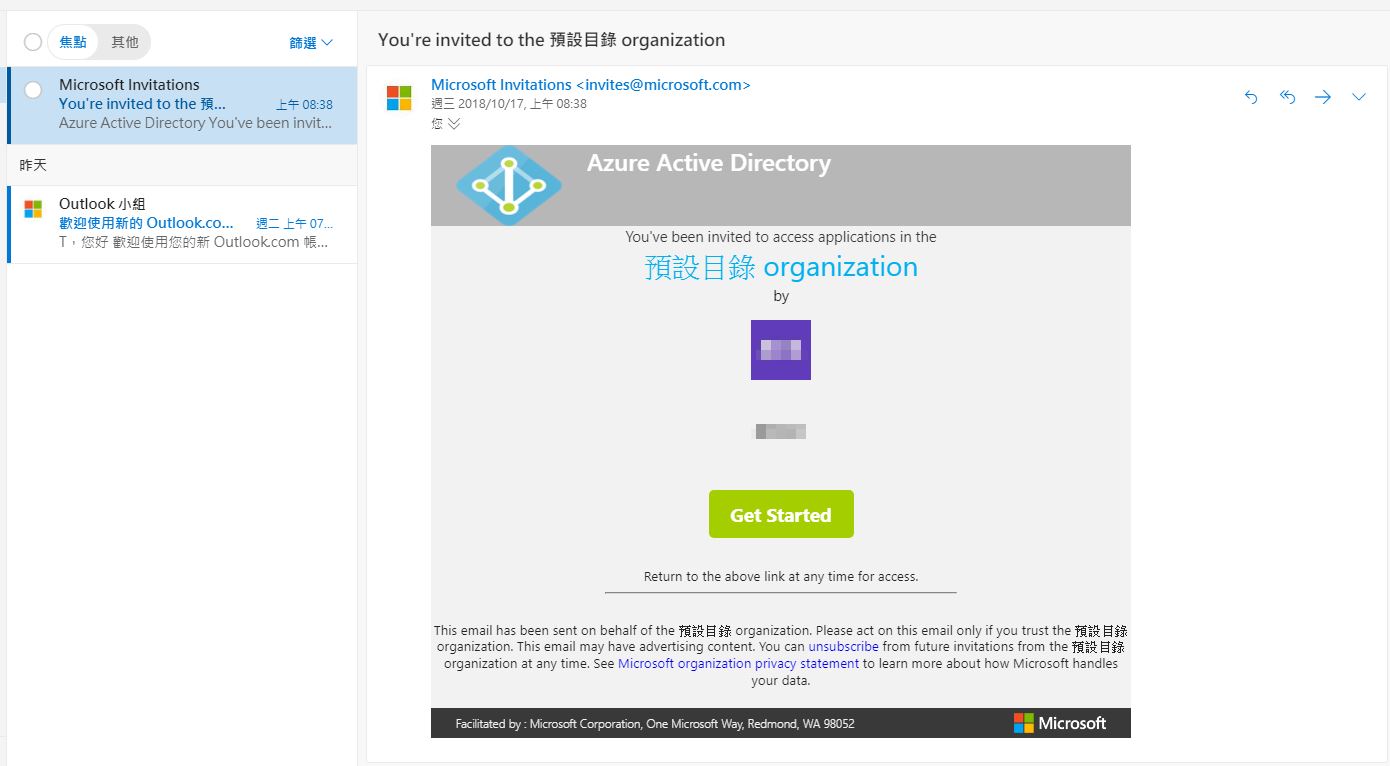Image resolution: width=1390 pixels, height=766 pixels.
Task: Click Microsoft logo avatar of Outlook 小組 message
Action: pyautogui.click(x=33, y=209)
